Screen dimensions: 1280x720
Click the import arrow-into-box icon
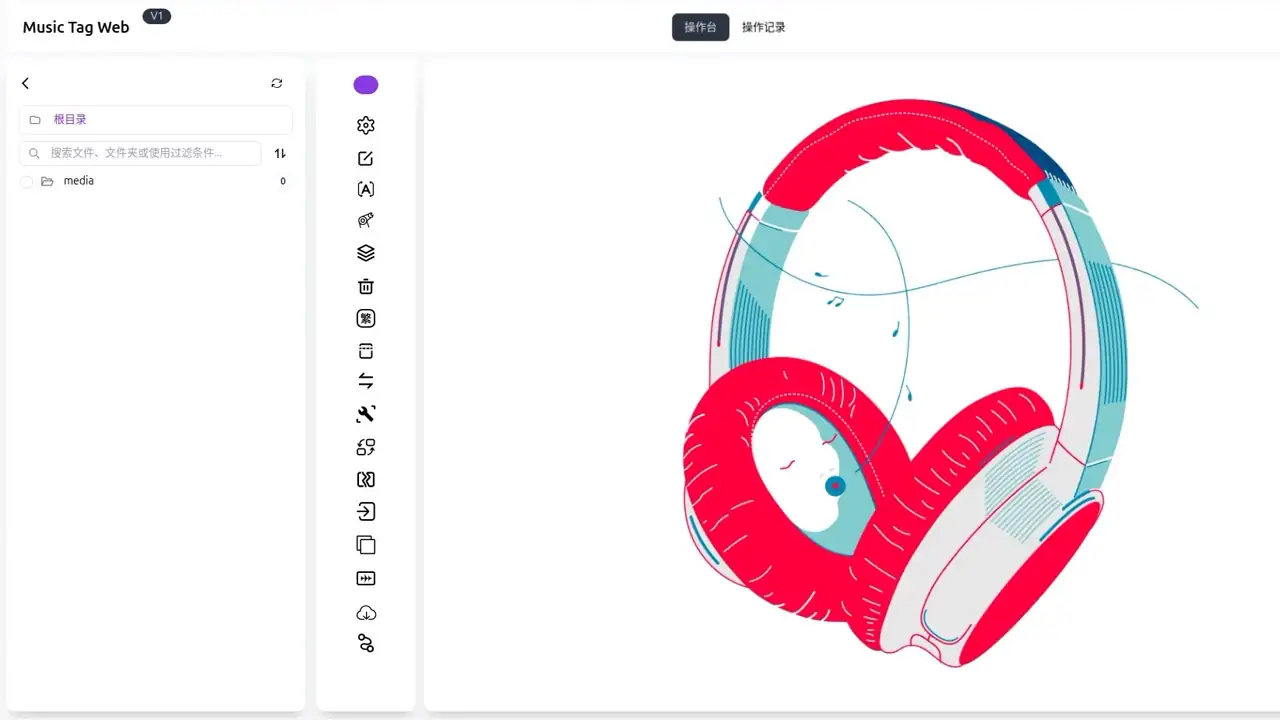pos(366,512)
